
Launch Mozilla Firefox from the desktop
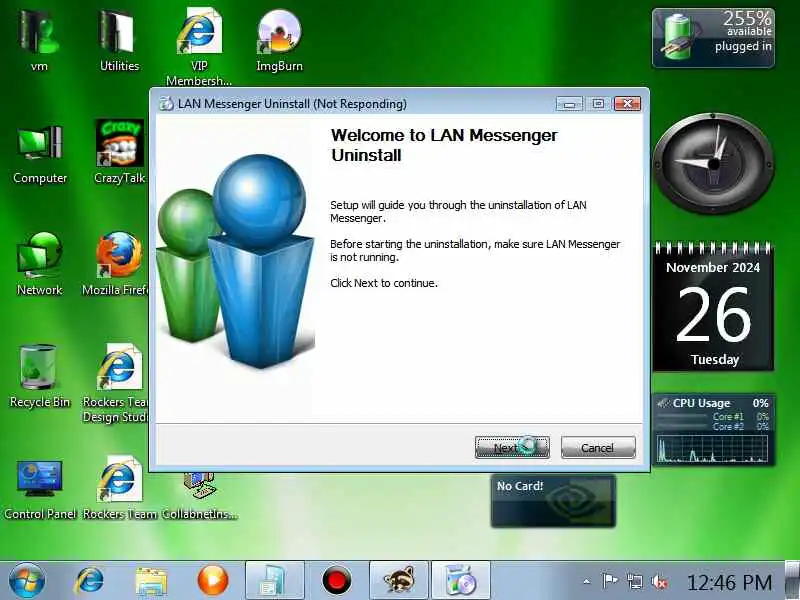pos(117,264)
